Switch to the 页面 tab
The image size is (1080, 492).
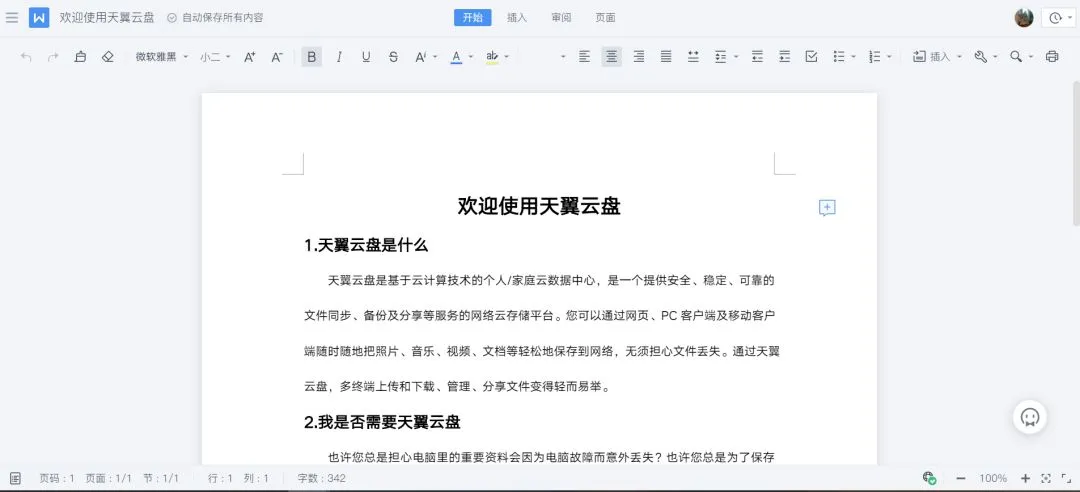(x=605, y=18)
